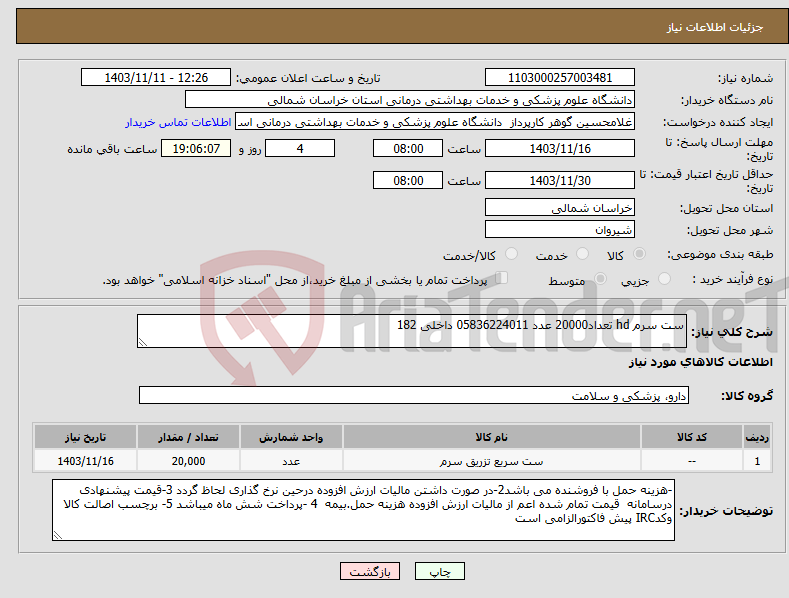Select the کالا/خدمت radio button

pos(511,254)
